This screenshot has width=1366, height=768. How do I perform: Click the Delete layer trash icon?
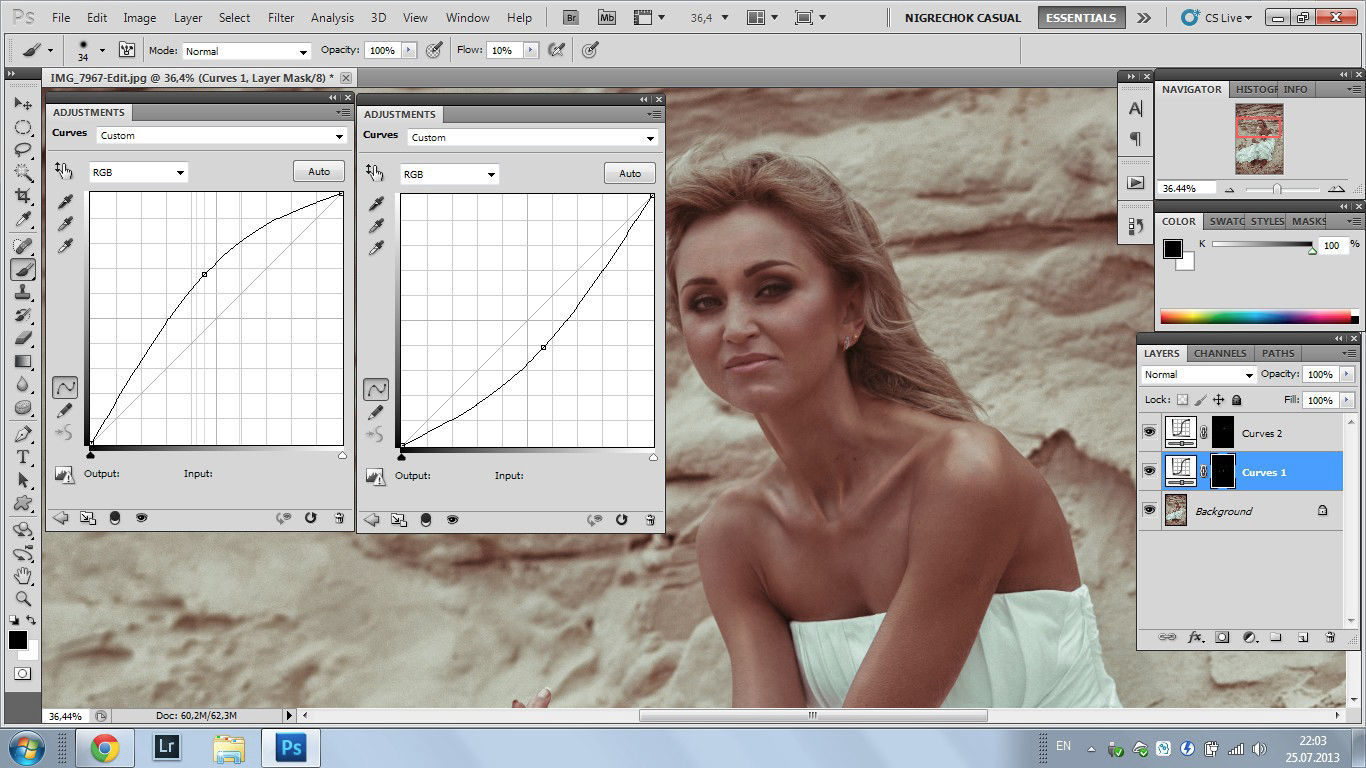click(x=1330, y=637)
